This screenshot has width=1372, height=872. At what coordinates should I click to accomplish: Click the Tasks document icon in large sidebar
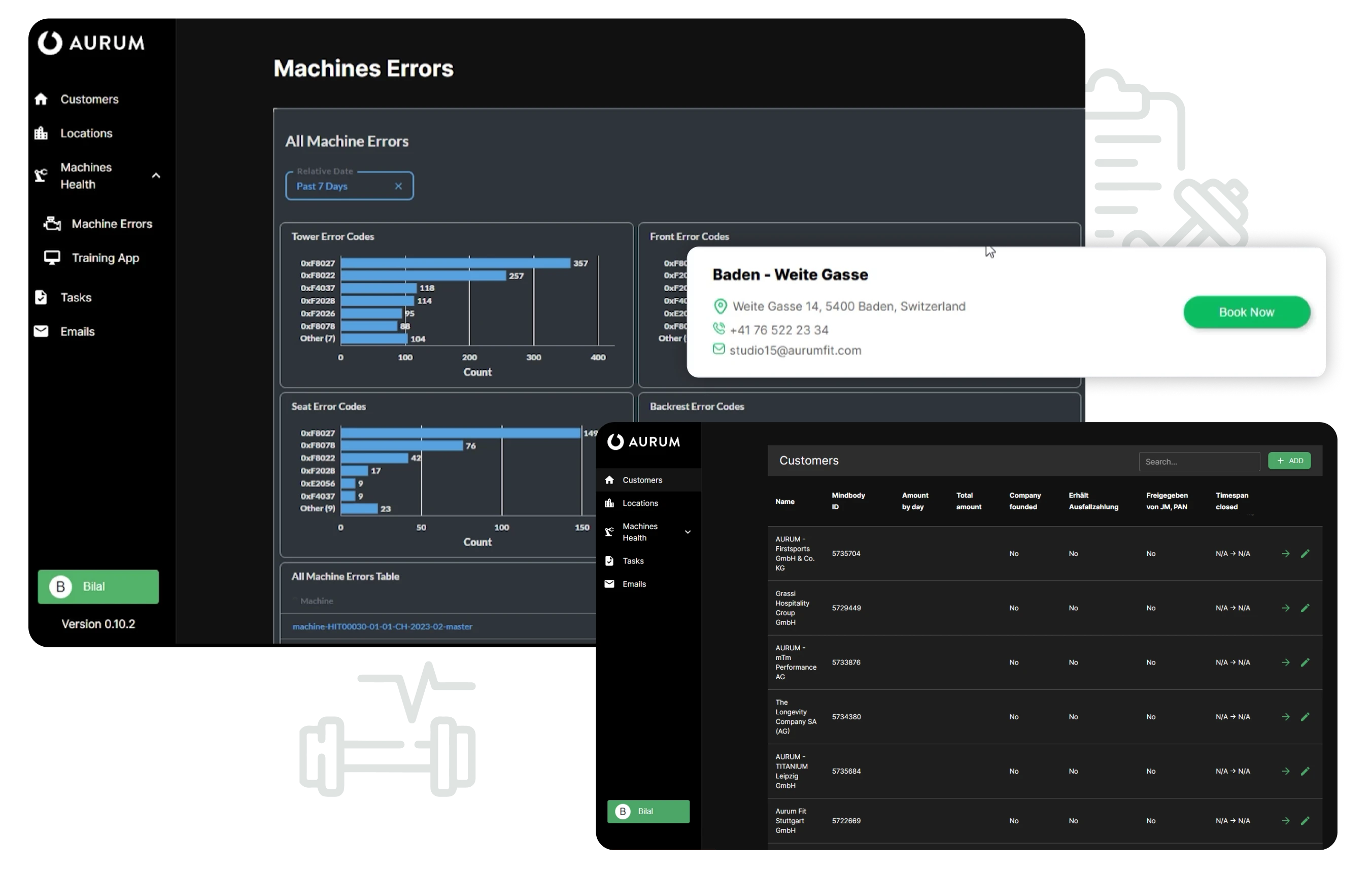(x=41, y=297)
